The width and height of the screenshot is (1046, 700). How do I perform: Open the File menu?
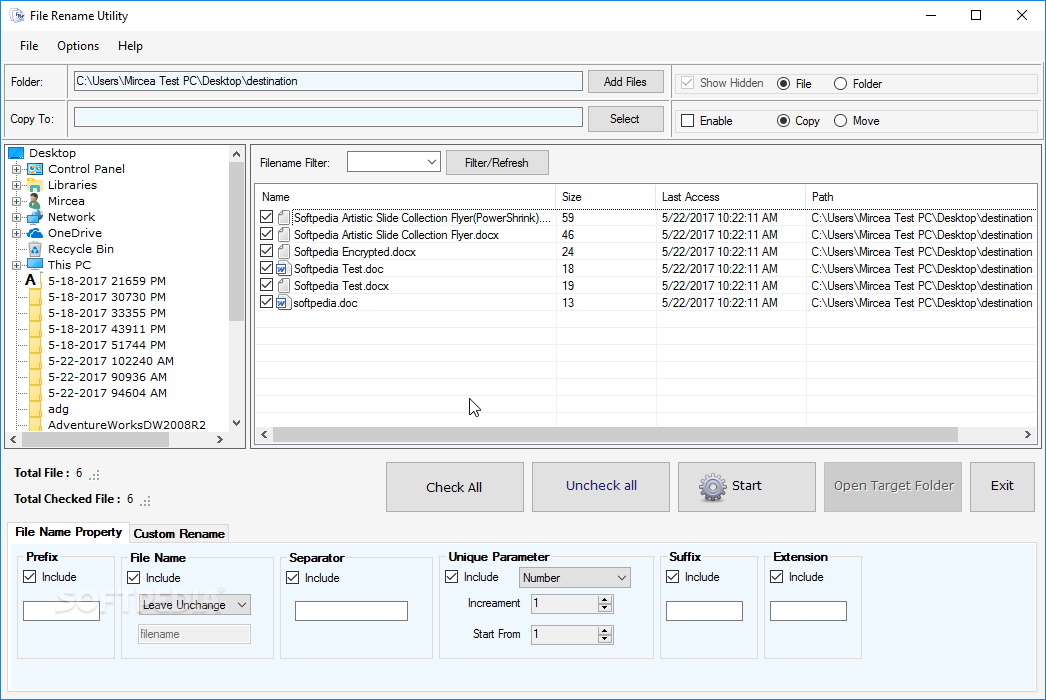coord(29,45)
